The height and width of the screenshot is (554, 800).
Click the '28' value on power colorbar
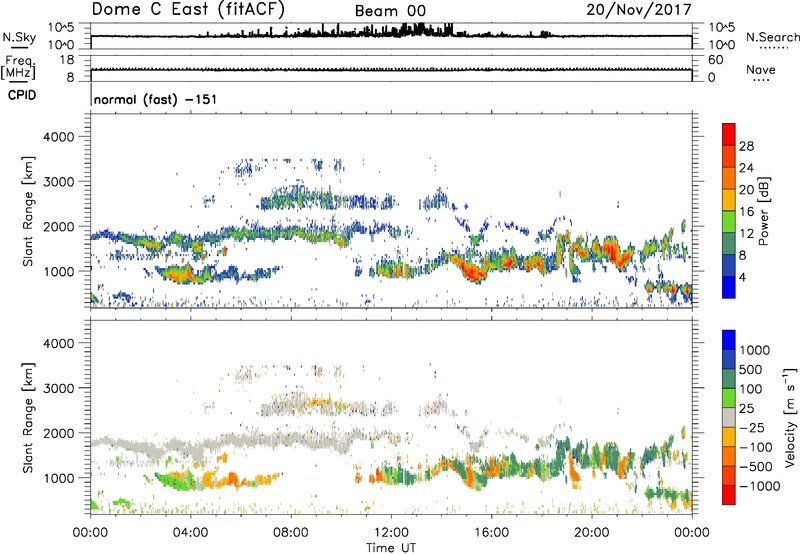coord(746,146)
